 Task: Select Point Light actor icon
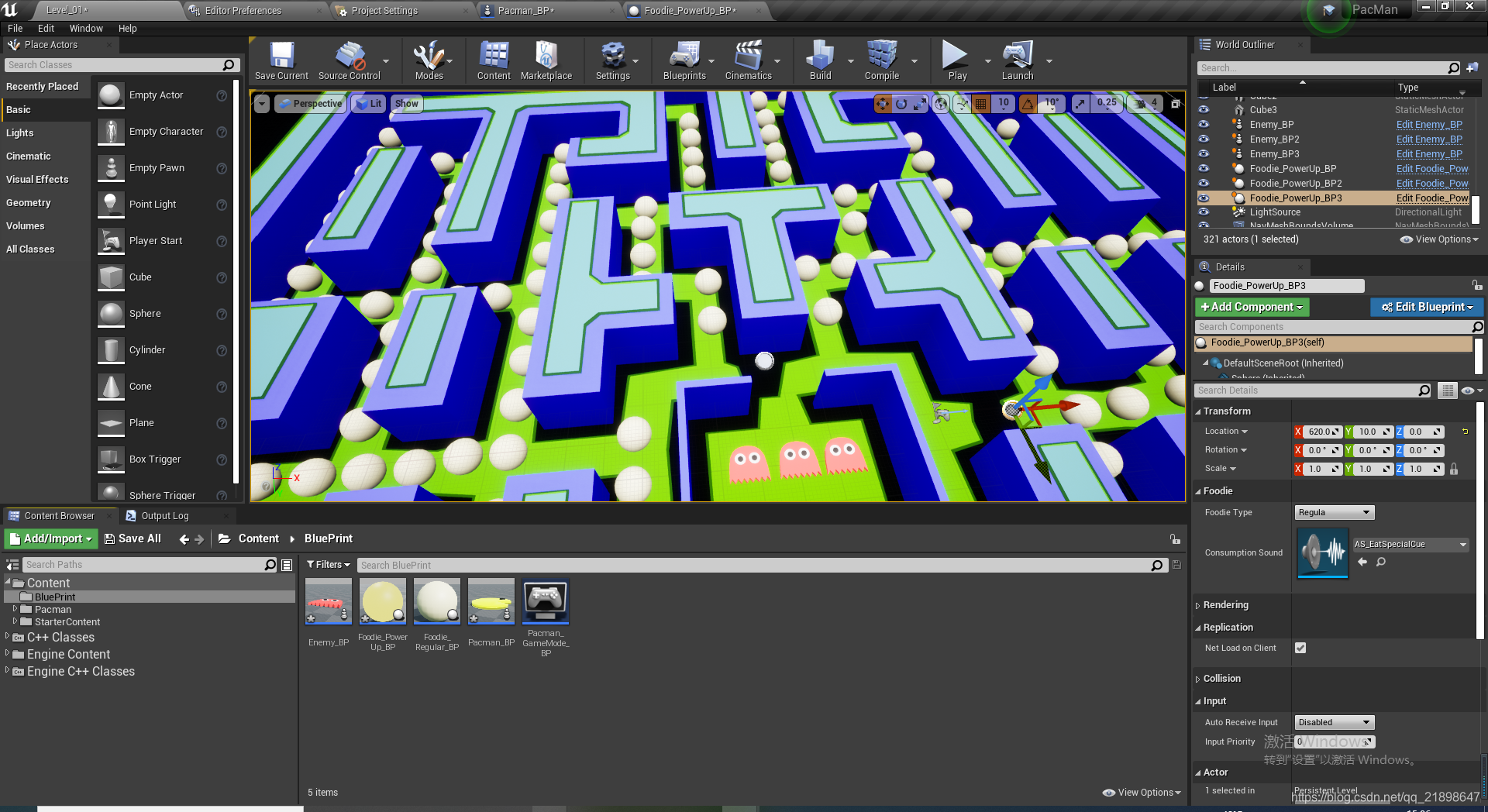click(111, 205)
